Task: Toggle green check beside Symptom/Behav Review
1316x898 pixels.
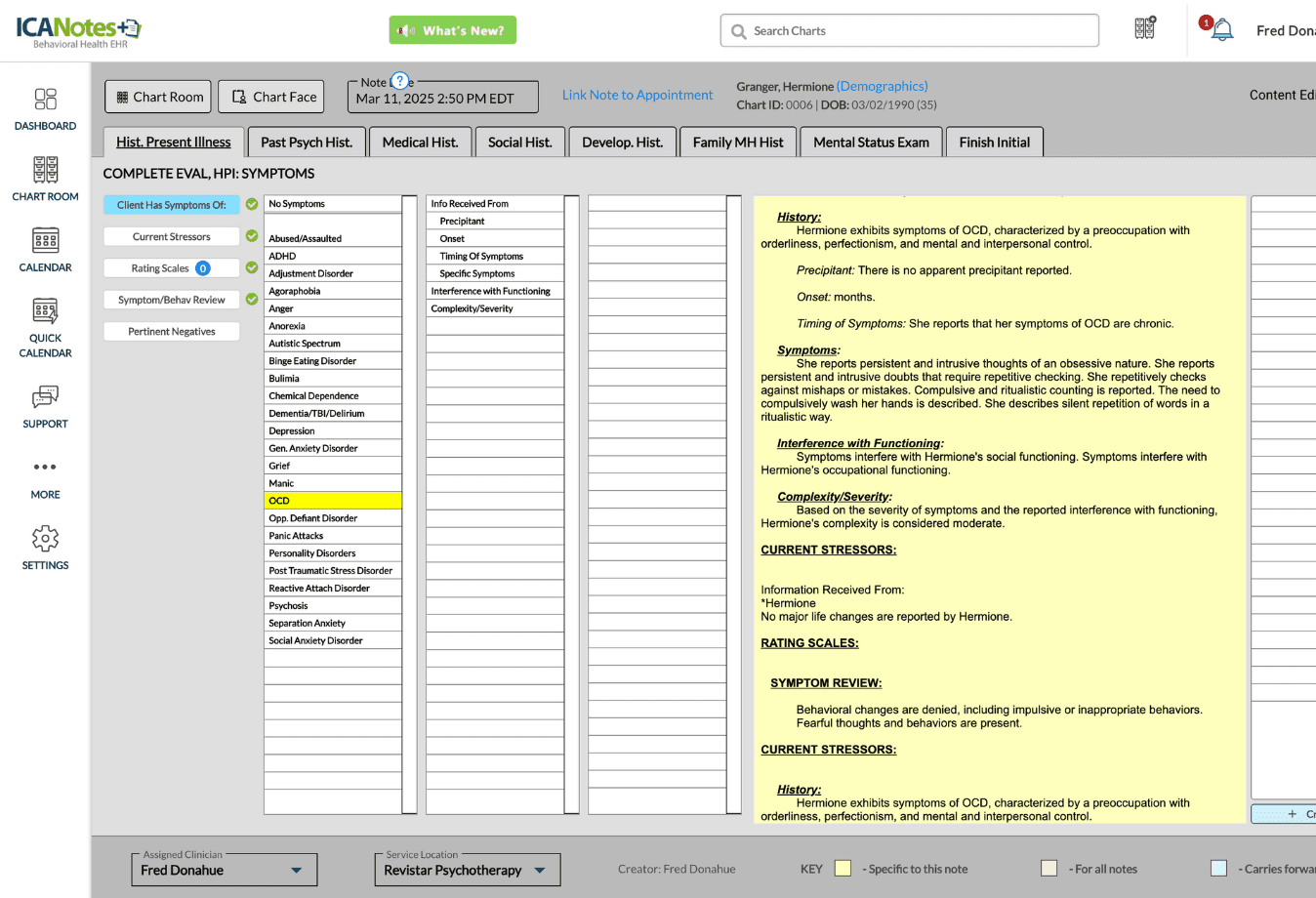Action: click(252, 300)
